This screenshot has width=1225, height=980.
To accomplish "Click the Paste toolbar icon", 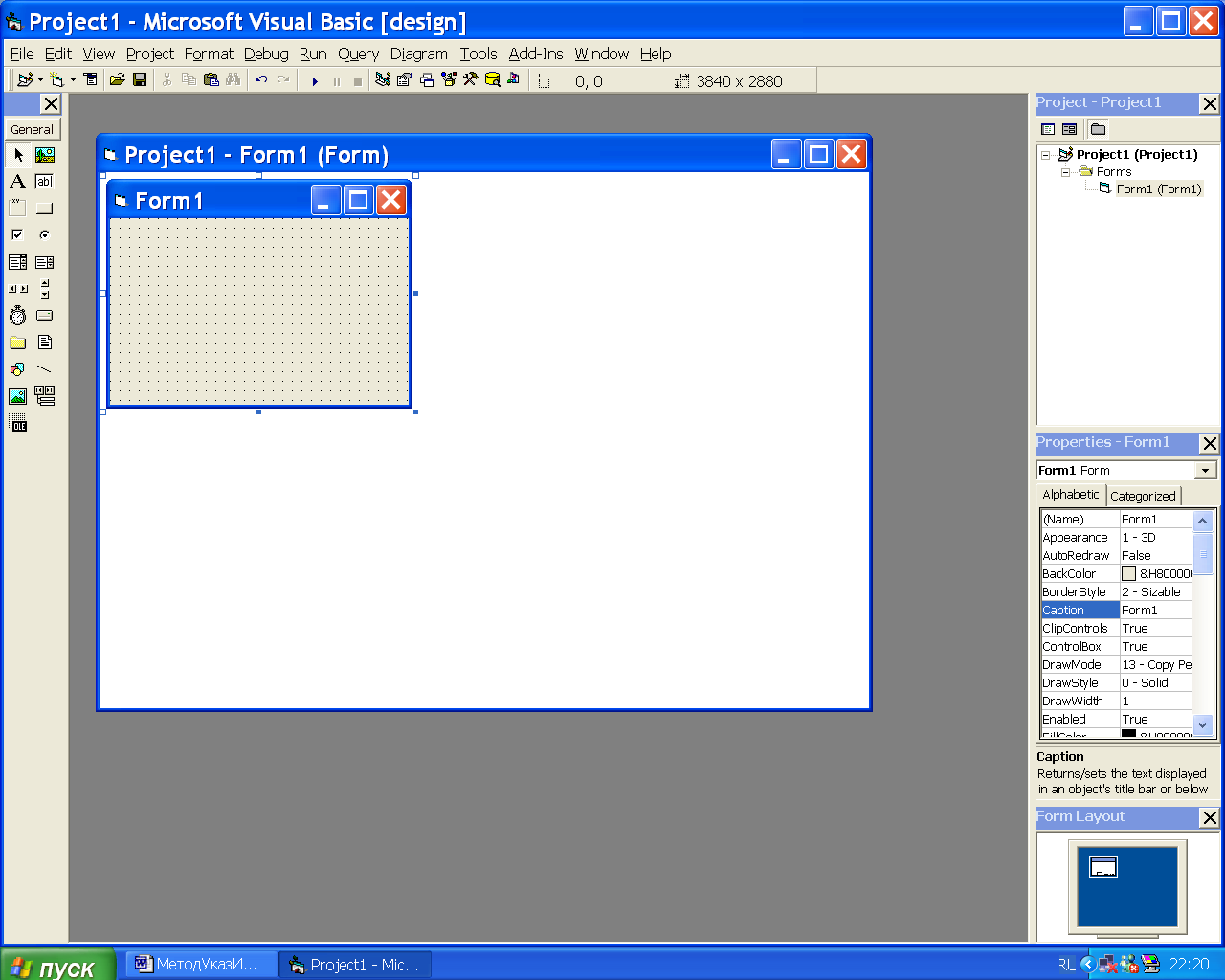I will (212, 80).
